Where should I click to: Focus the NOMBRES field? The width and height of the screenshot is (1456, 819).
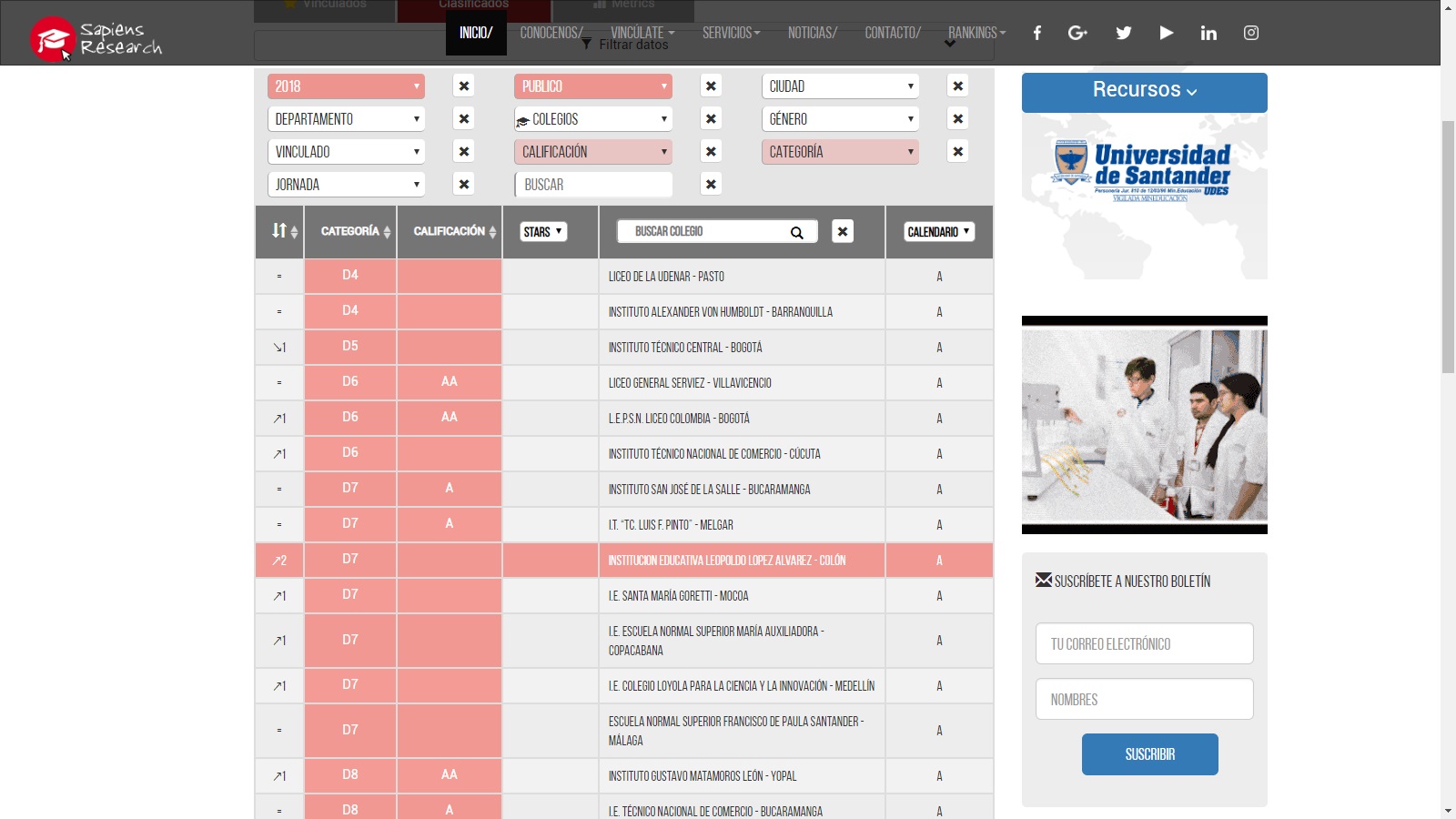click(x=1145, y=699)
